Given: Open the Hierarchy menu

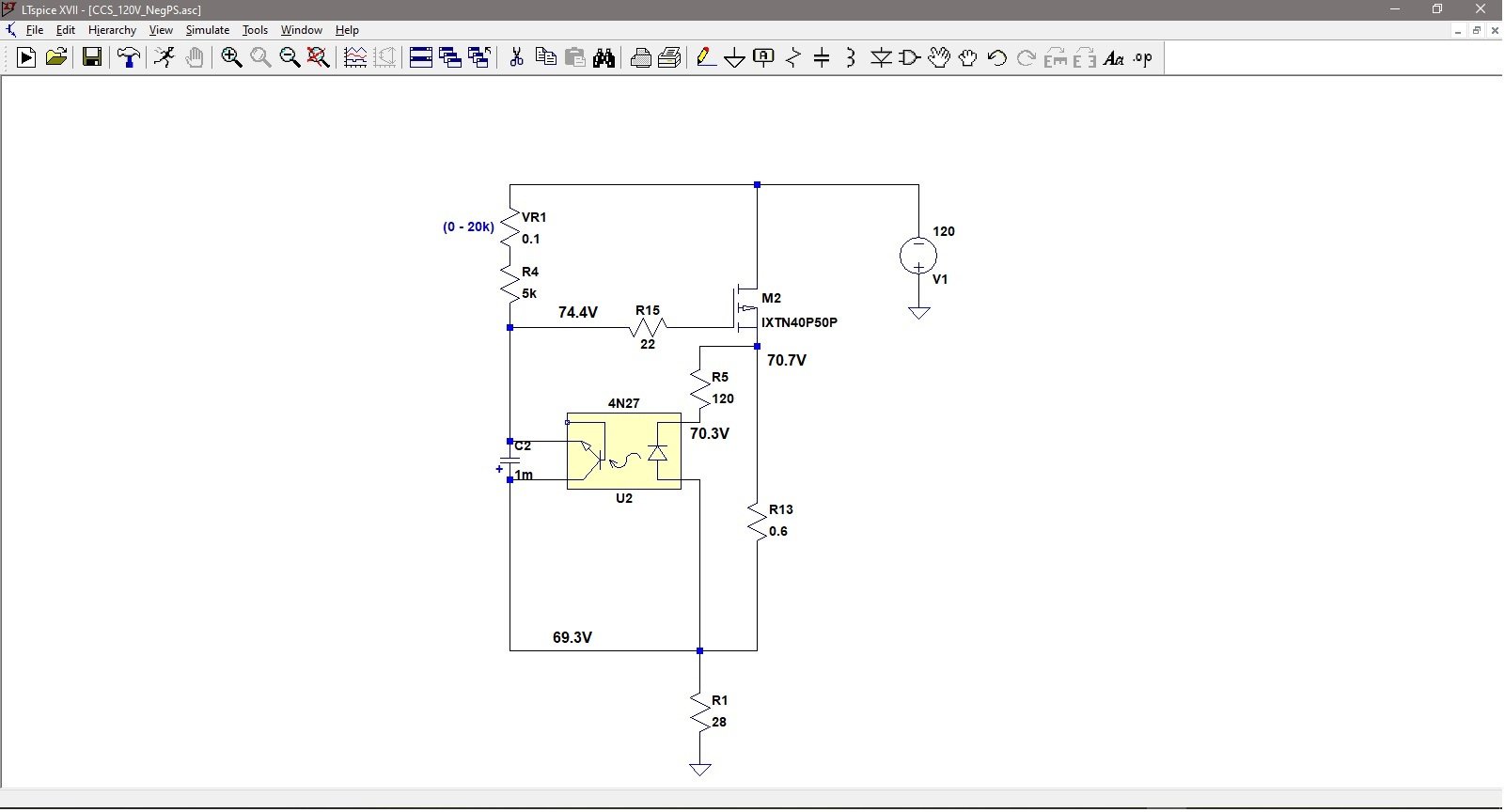Looking at the screenshot, I should pyautogui.click(x=112, y=30).
